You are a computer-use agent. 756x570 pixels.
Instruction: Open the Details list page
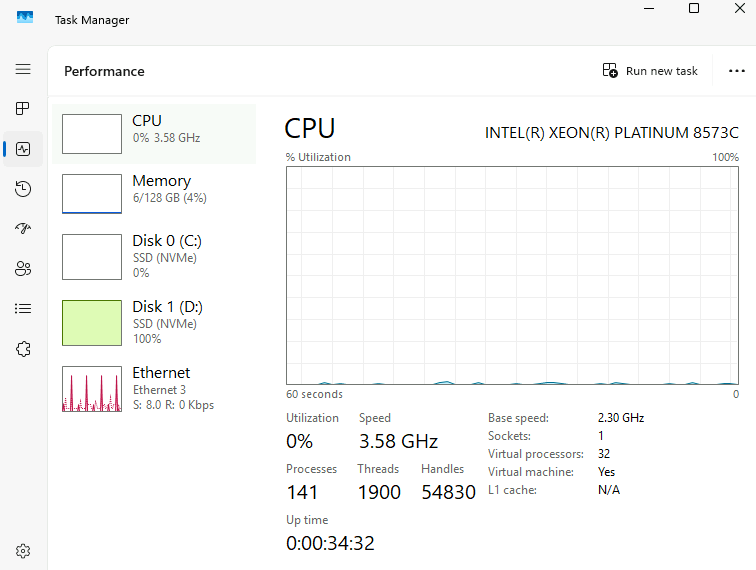(x=23, y=308)
